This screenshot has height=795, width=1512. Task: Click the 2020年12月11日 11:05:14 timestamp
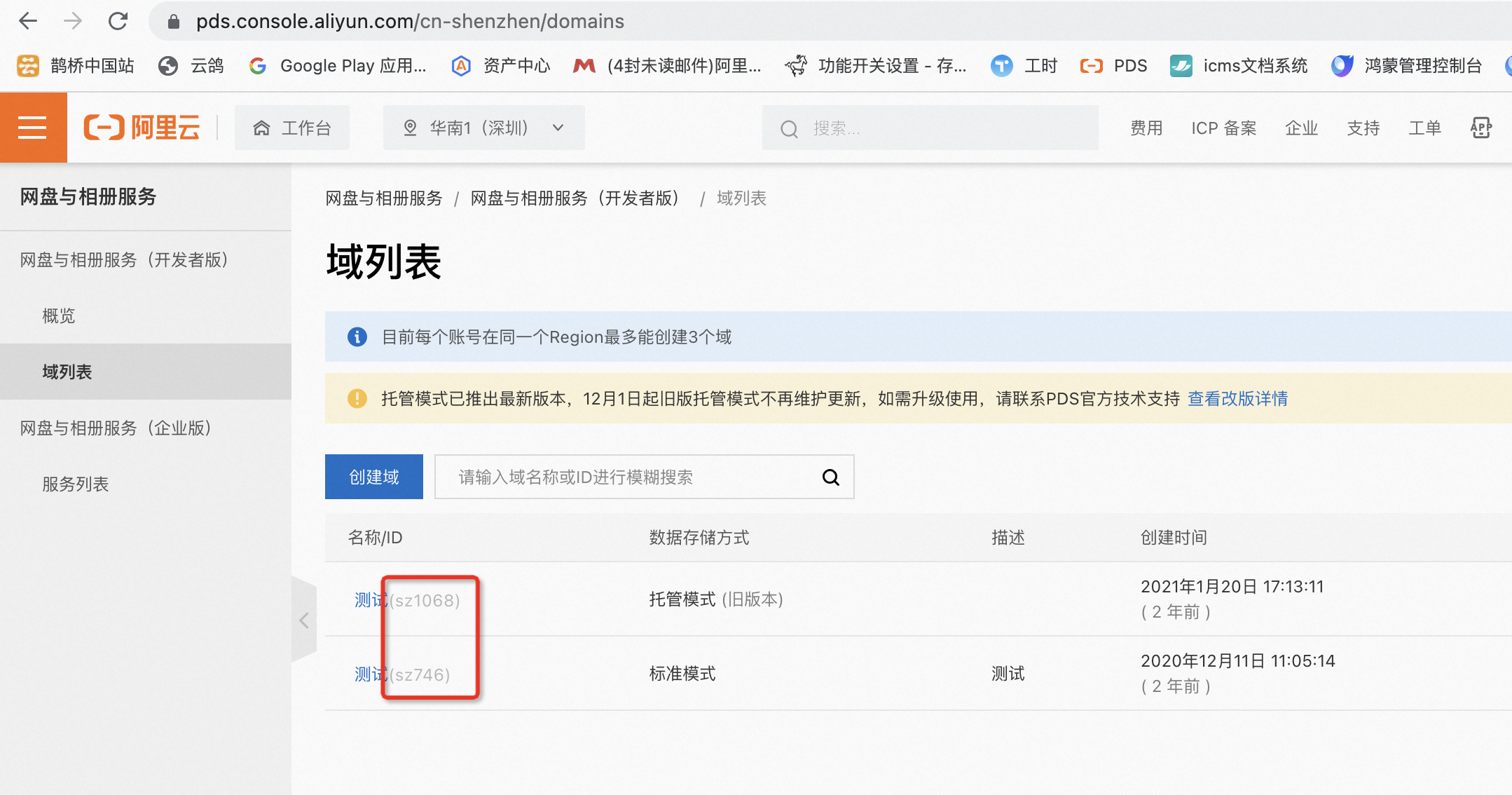pyautogui.click(x=1237, y=661)
